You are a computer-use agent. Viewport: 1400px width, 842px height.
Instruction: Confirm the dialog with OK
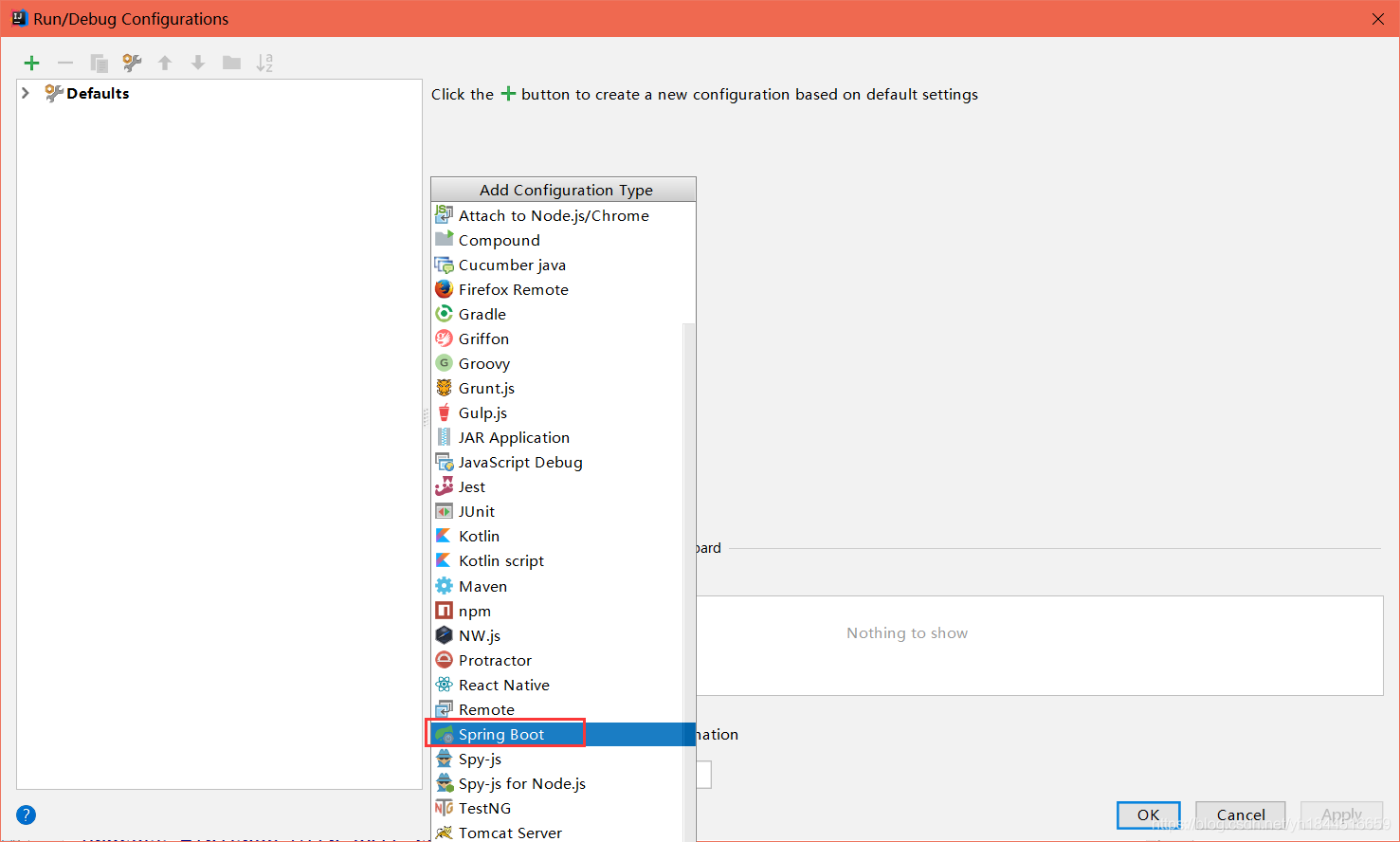1148,815
